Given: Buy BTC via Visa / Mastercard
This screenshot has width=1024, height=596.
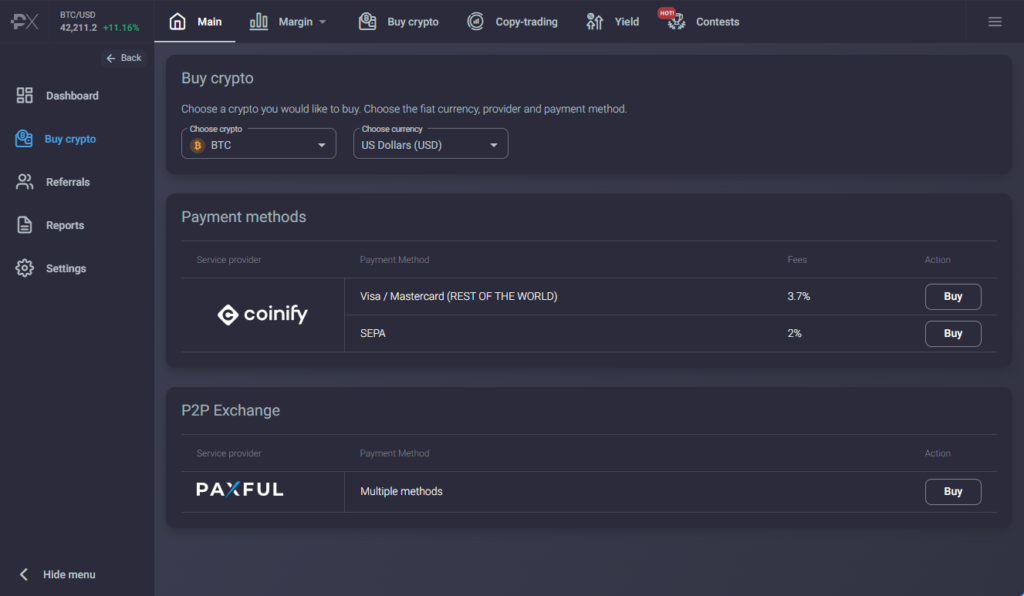Looking at the screenshot, I should [952, 296].
